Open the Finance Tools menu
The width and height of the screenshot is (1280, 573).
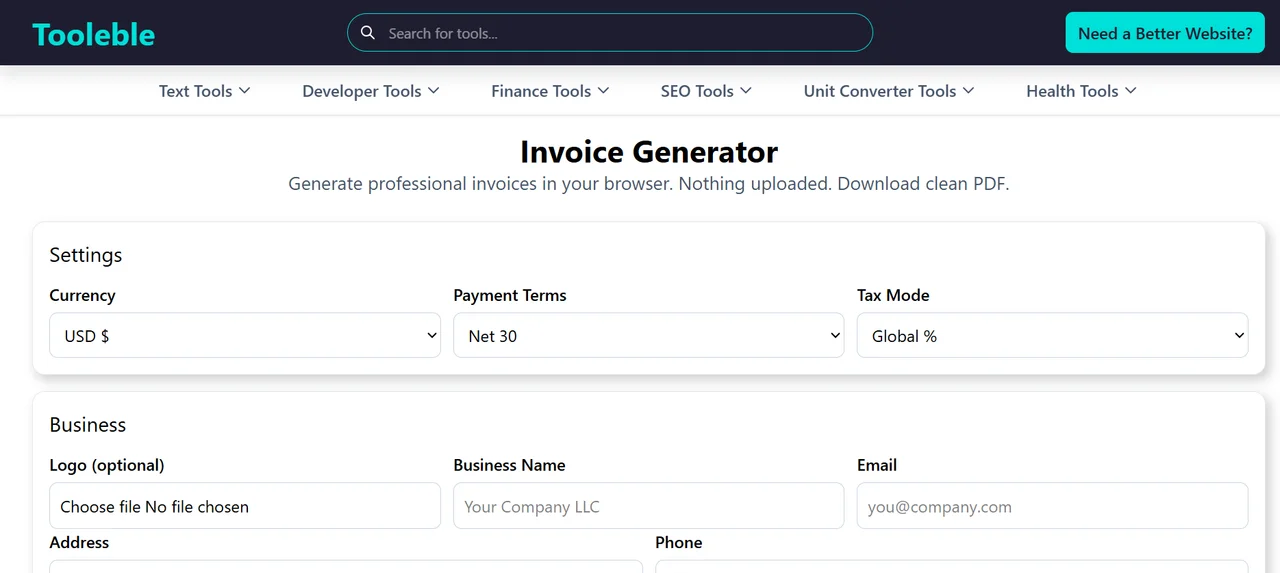(550, 91)
